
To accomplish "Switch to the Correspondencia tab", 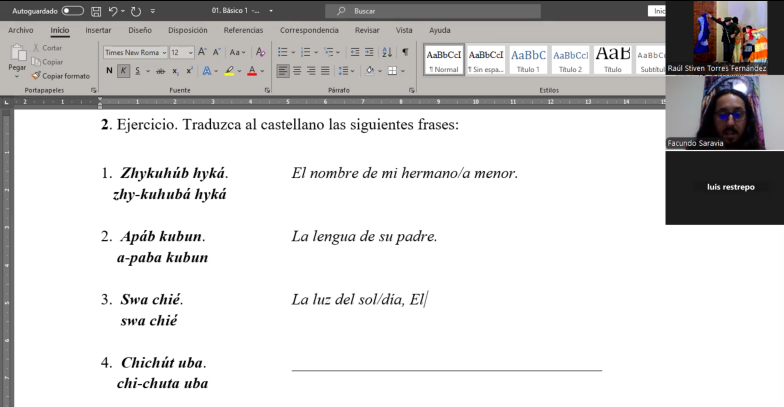I will click(309, 30).
